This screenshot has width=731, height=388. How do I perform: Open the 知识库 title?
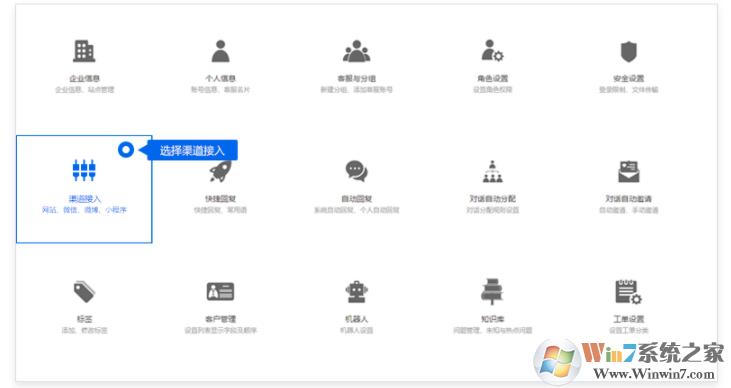(492, 319)
